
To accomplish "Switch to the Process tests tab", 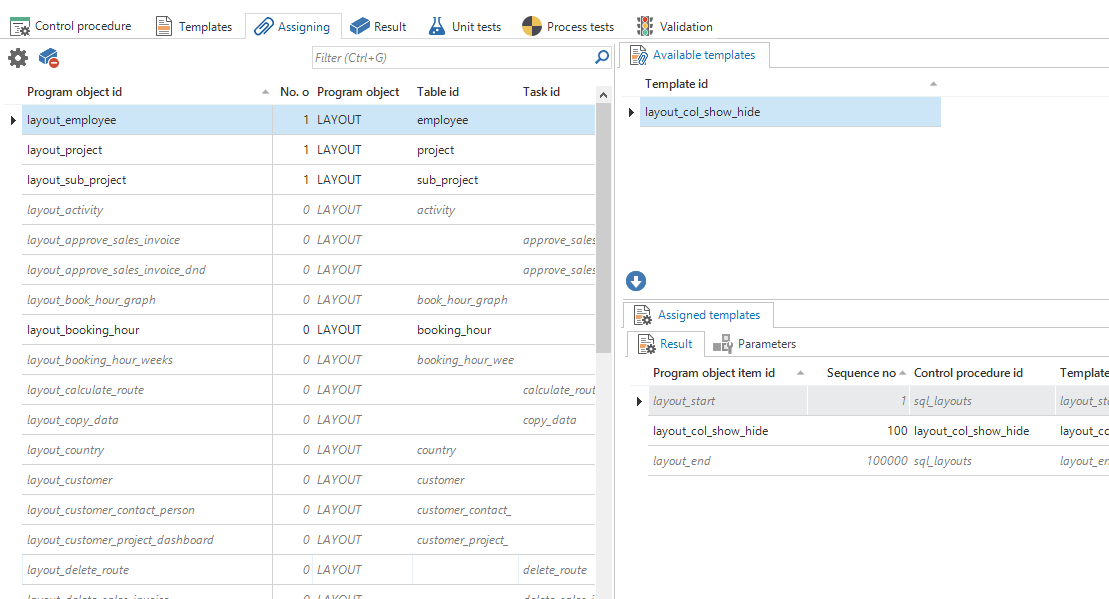I will pos(568,27).
